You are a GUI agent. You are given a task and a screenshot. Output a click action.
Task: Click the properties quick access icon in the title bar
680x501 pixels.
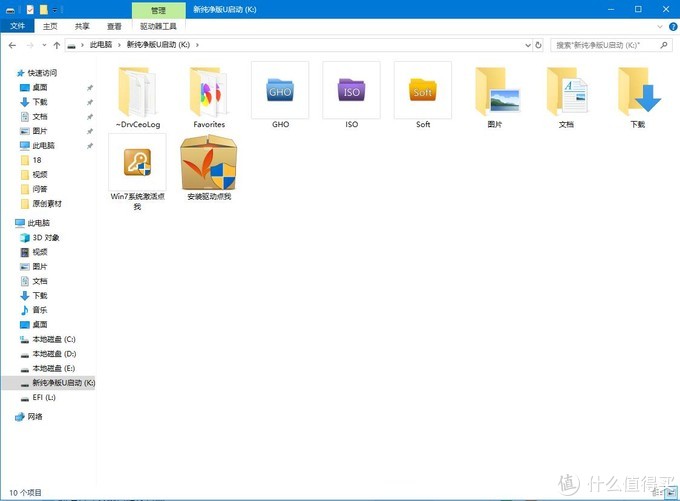click(30, 9)
